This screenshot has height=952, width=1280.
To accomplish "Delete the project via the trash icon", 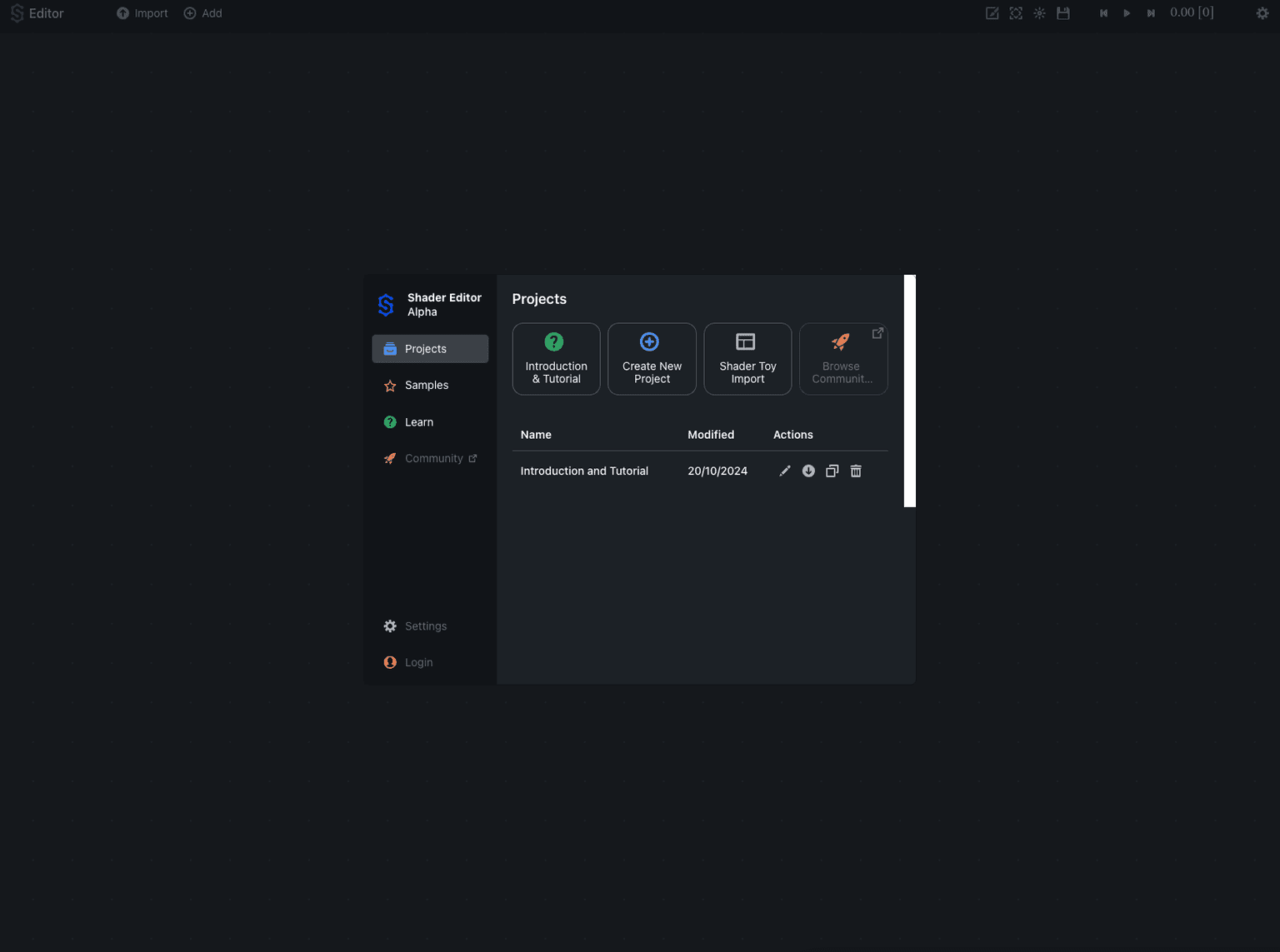I will pyautogui.click(x=855, y=471).
